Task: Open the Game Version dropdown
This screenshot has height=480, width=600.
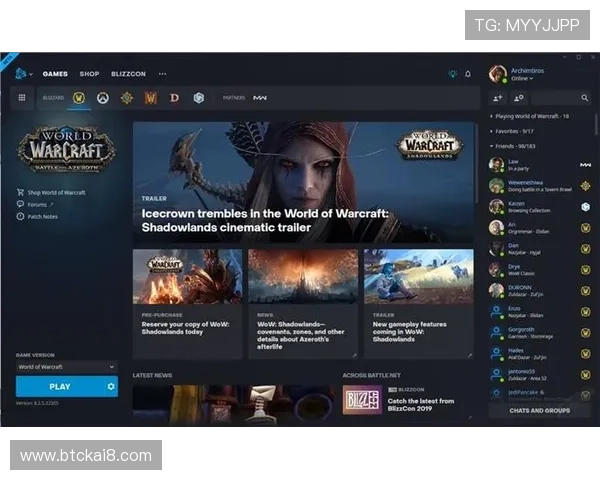Action: [66, 367]
